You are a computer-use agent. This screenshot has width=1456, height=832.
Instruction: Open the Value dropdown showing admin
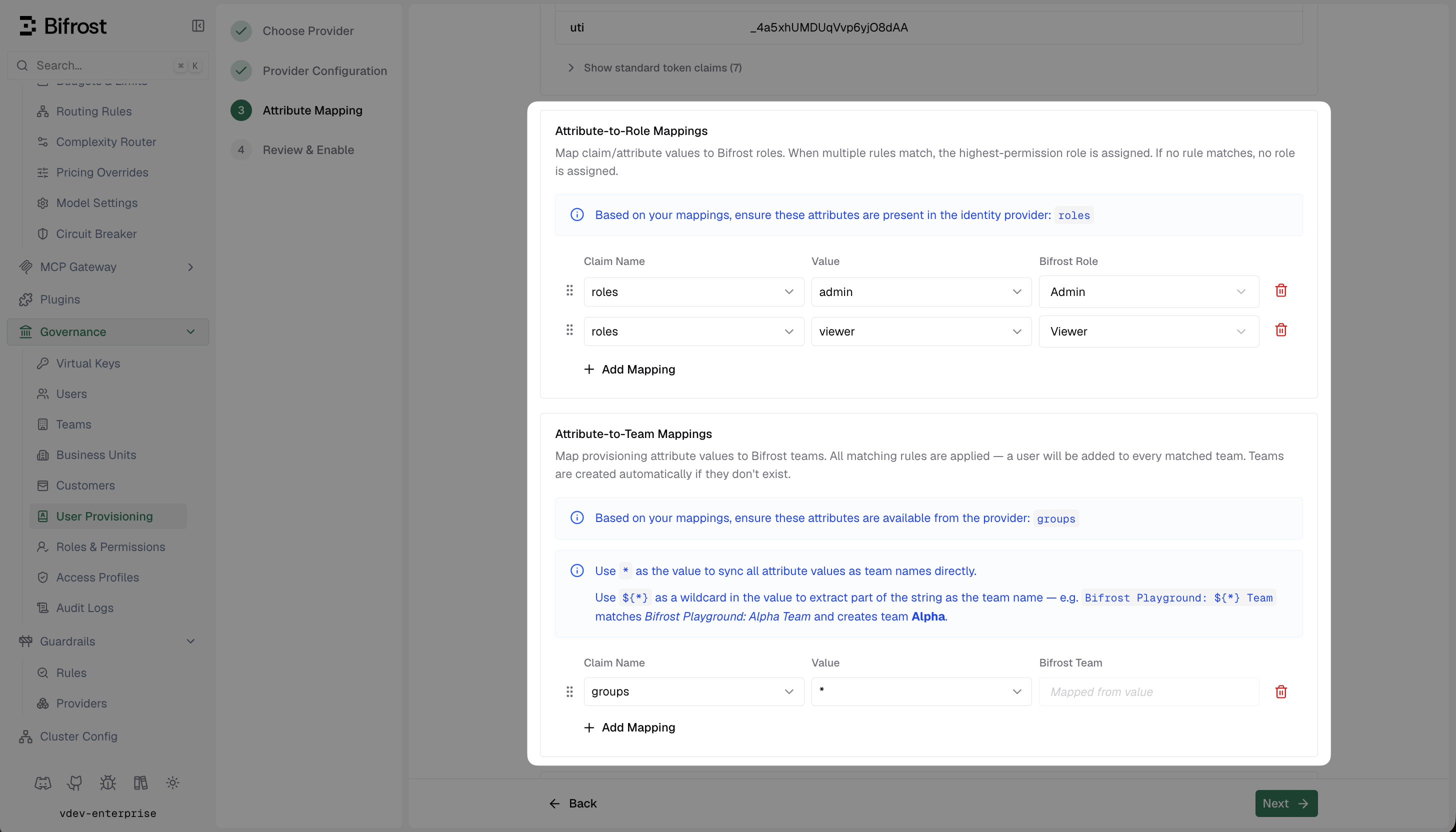coord(921,292)
